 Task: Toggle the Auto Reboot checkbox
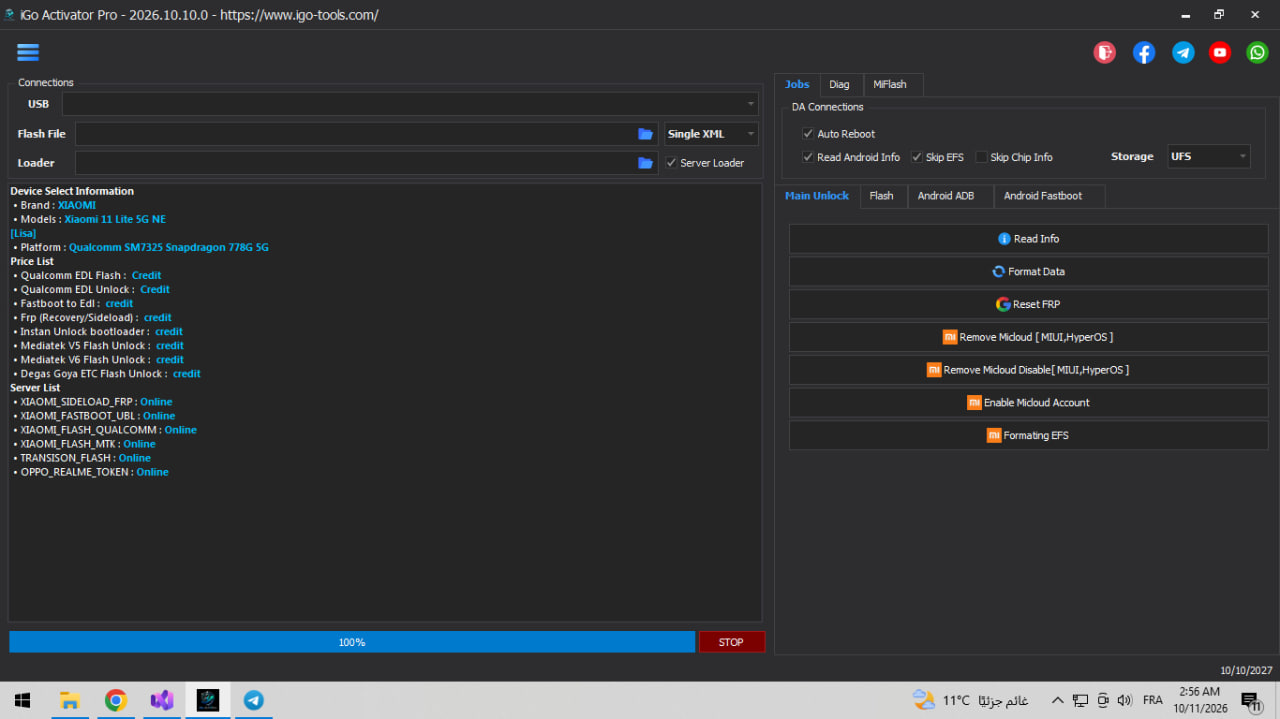pyautogui.click(x=808, y=134)
